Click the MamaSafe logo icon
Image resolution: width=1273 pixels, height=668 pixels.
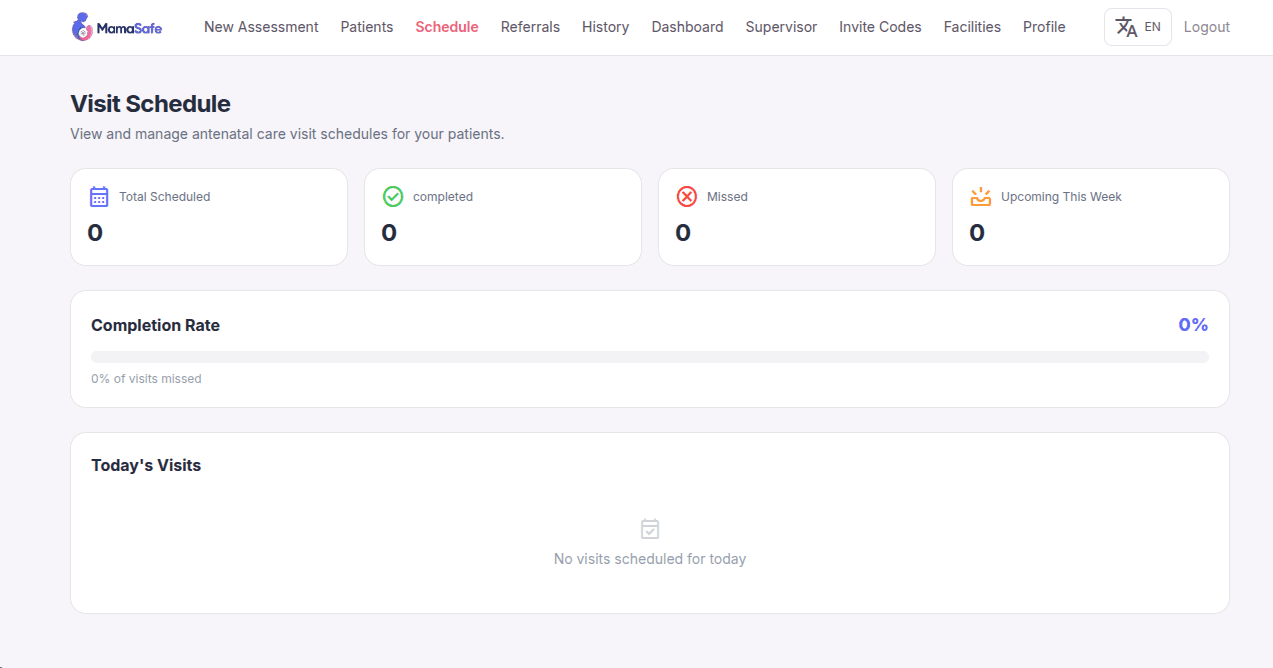click(x=82, y=27)
